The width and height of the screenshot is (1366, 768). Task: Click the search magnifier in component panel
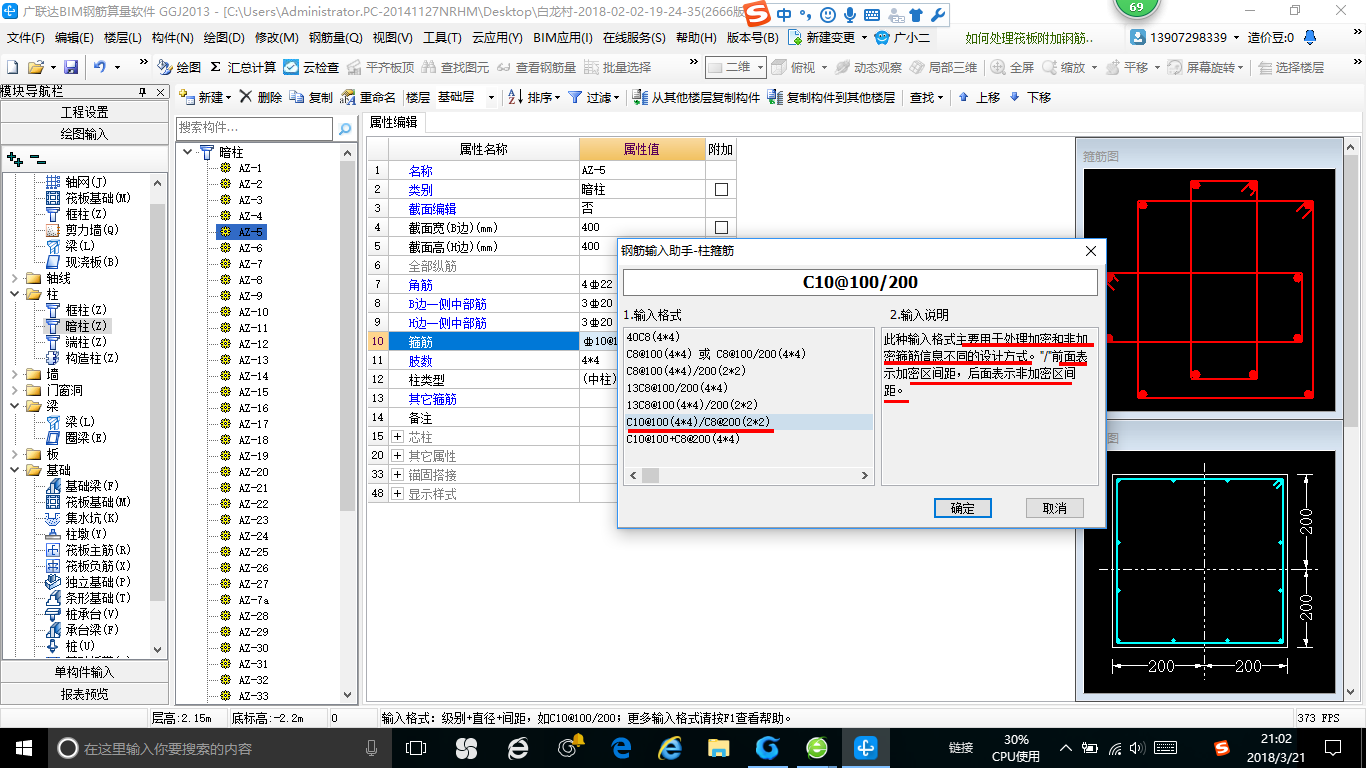pos(344,129)
